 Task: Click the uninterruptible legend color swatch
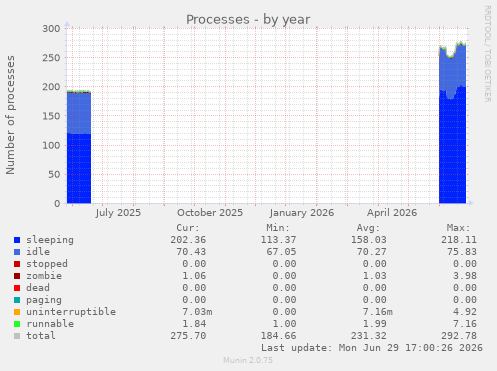[17, 312]
